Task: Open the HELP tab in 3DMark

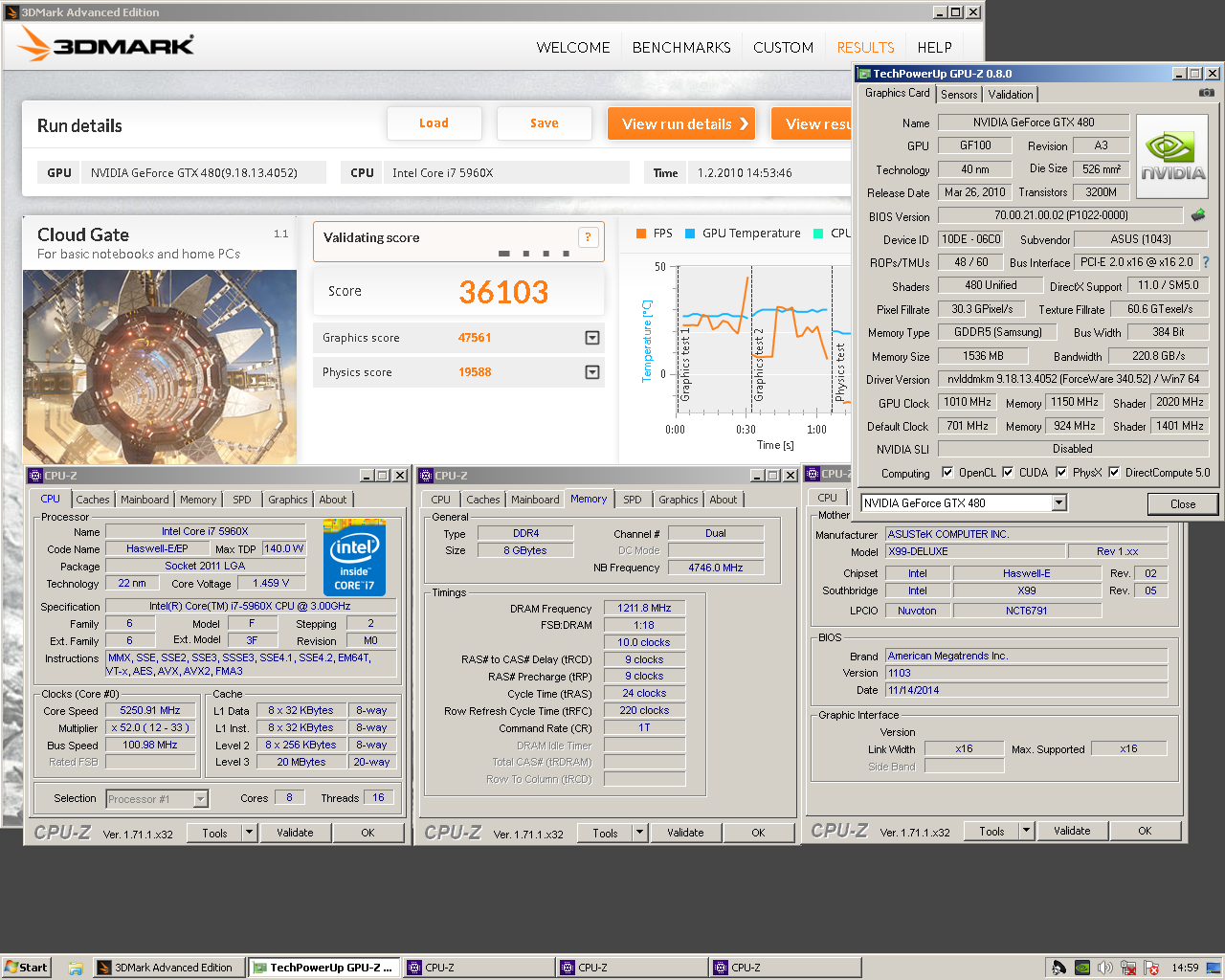Action: [x=934, y=47]
